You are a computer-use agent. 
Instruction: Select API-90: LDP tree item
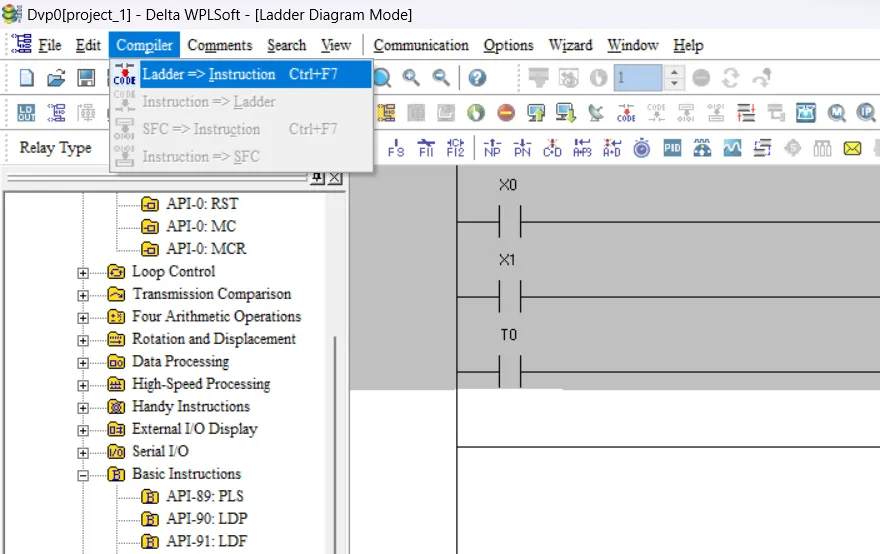tap(207, 519)
